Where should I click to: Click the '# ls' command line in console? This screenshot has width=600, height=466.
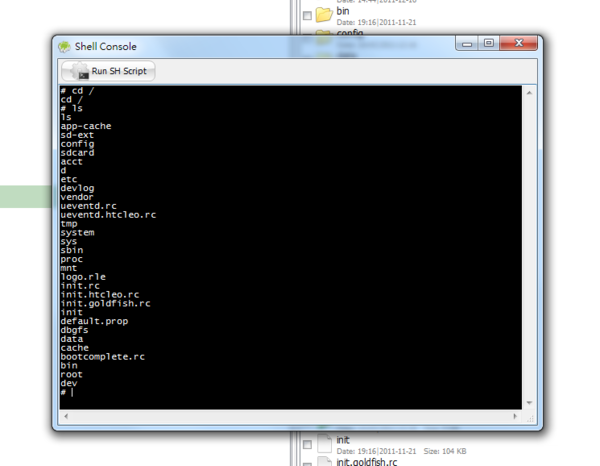[71, 108]
